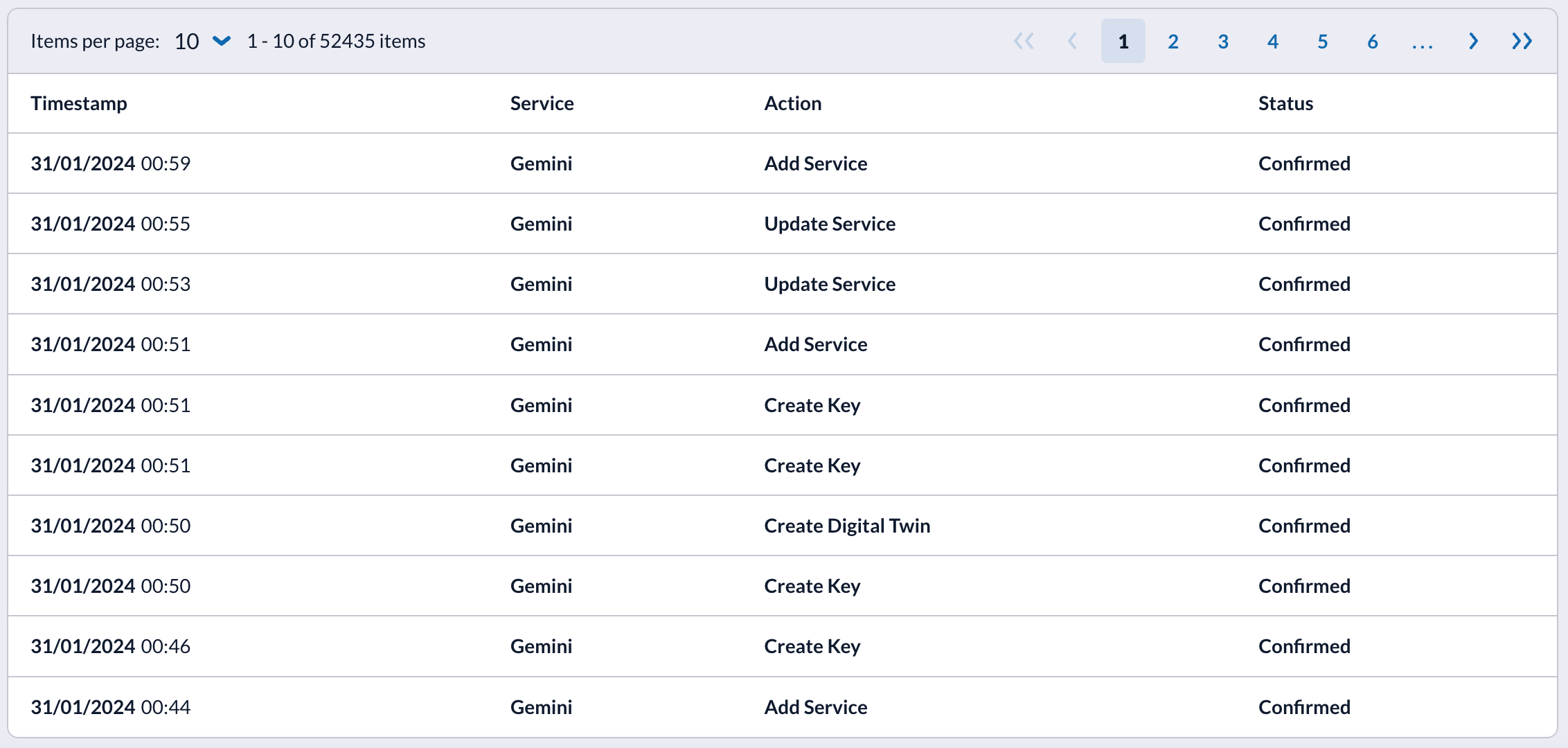Go to the first page double-arrow icon

(1024, 42)
